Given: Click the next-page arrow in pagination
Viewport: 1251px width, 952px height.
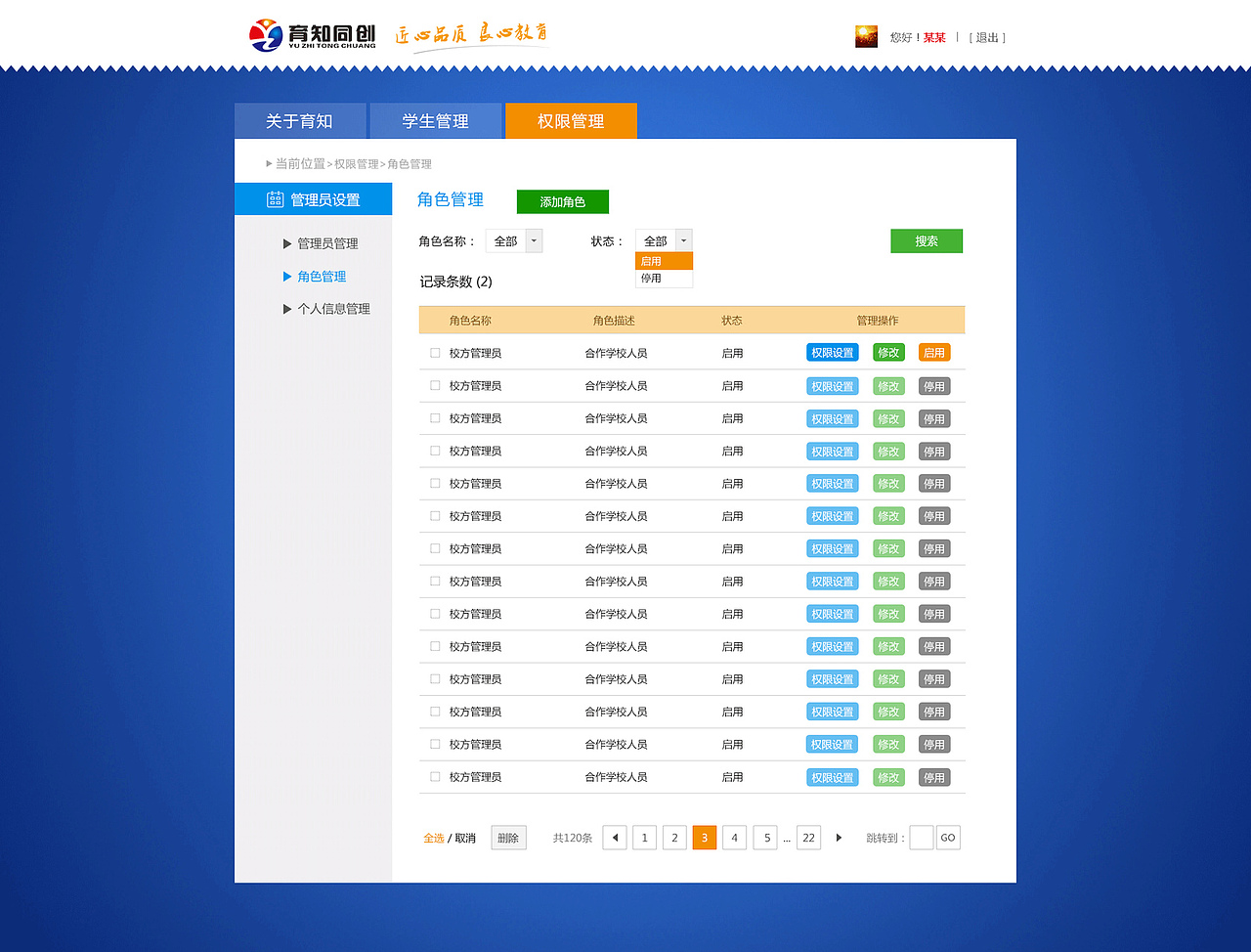Looking at the screenshot, I should pyautogui.click(x=839, y=838).
